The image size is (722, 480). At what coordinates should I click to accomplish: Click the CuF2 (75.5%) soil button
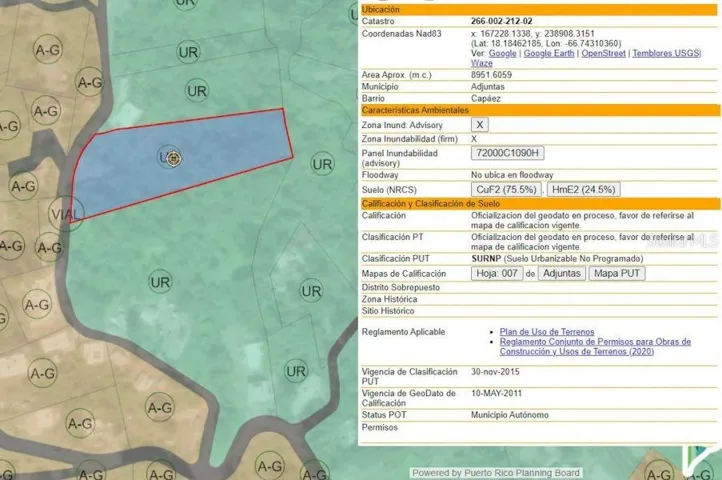pyautogui.click(x=506, y=190)
